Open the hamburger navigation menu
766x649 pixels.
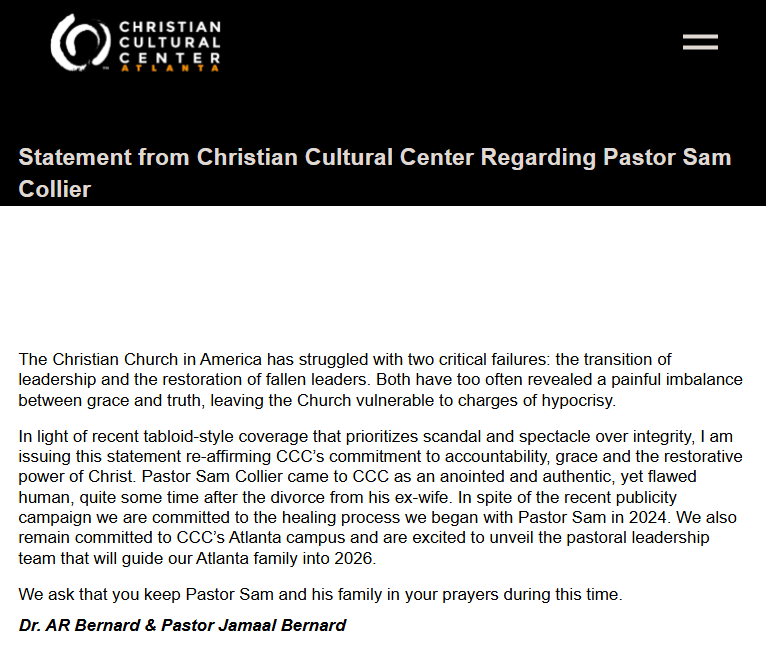tap(700, 42)
